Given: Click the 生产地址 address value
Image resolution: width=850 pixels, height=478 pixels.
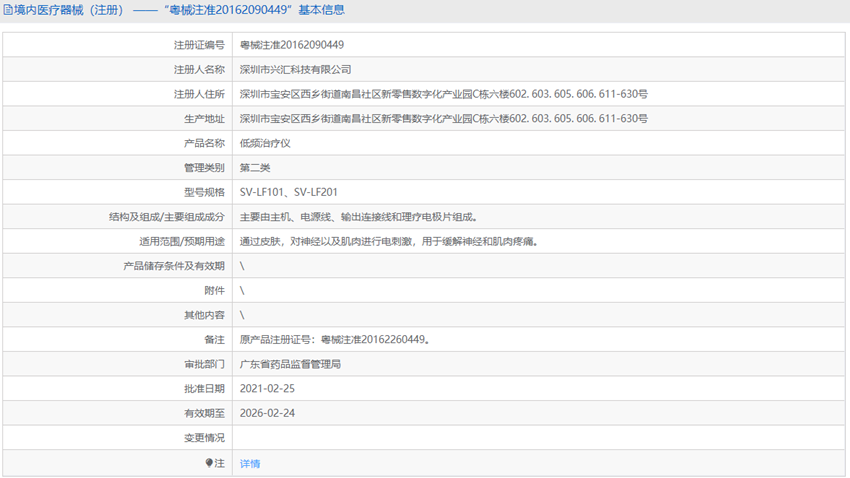Looking at the screenshot, I should click(x=443, y=119).
